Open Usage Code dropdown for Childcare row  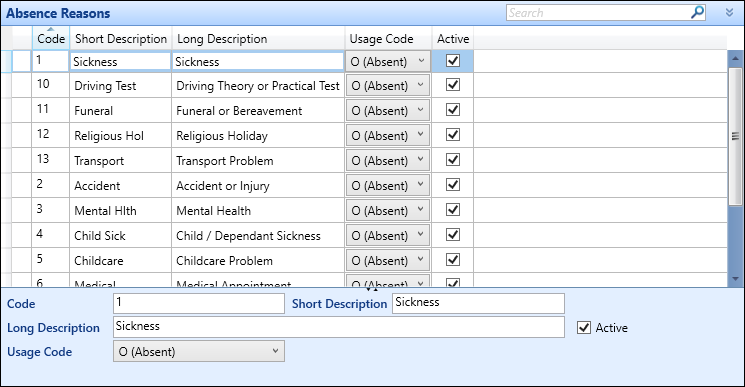coord(388,260)
